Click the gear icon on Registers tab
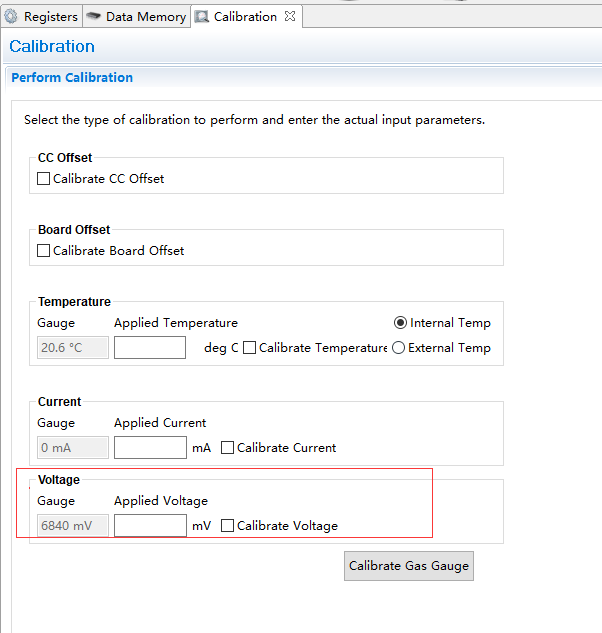The image size is (602, 633). [11, 17]
